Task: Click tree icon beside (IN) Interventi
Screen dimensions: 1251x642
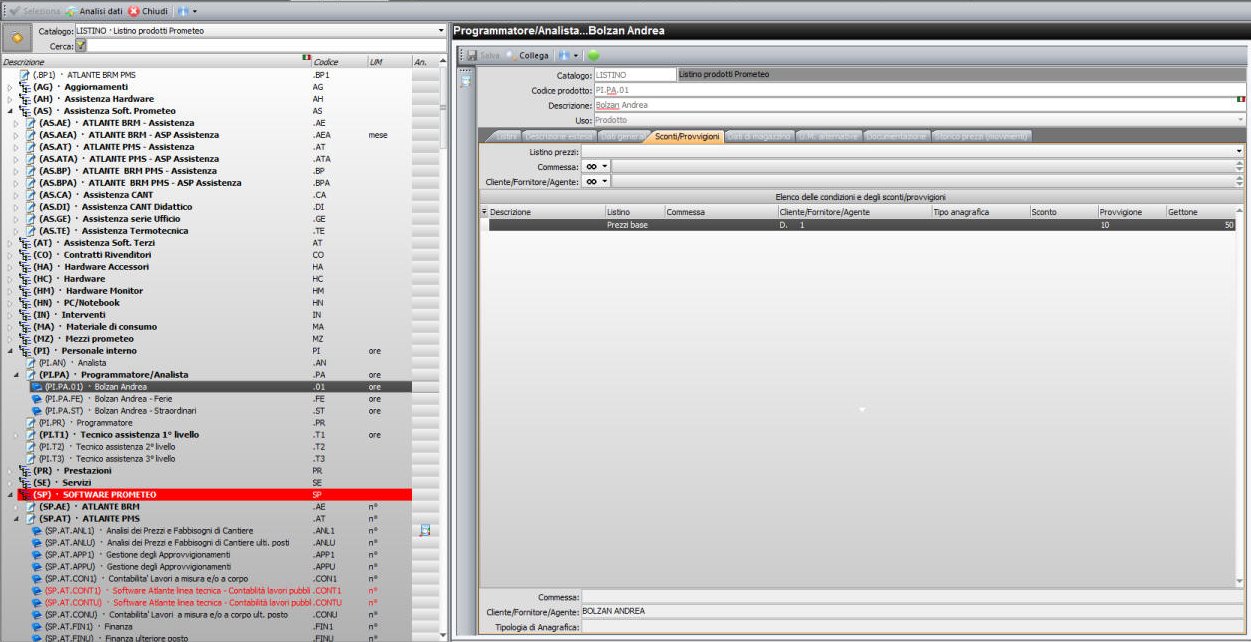Action: click(x=25, y=315)
